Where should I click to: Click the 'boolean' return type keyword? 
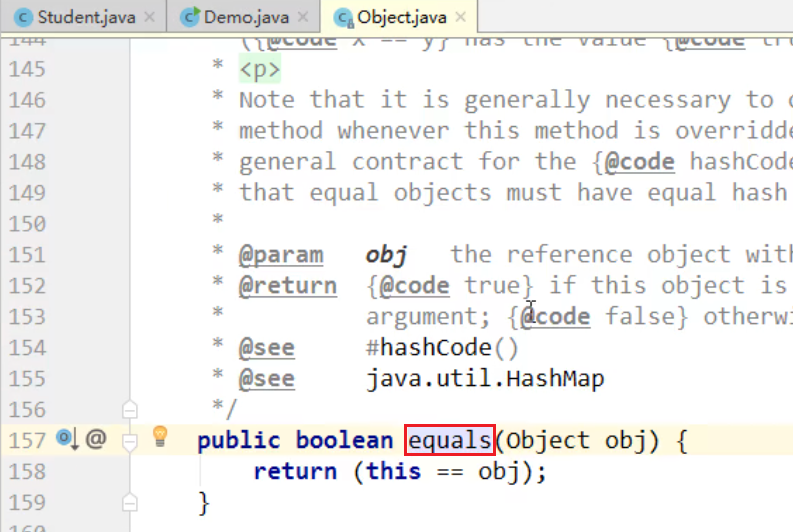click(344, 440)
